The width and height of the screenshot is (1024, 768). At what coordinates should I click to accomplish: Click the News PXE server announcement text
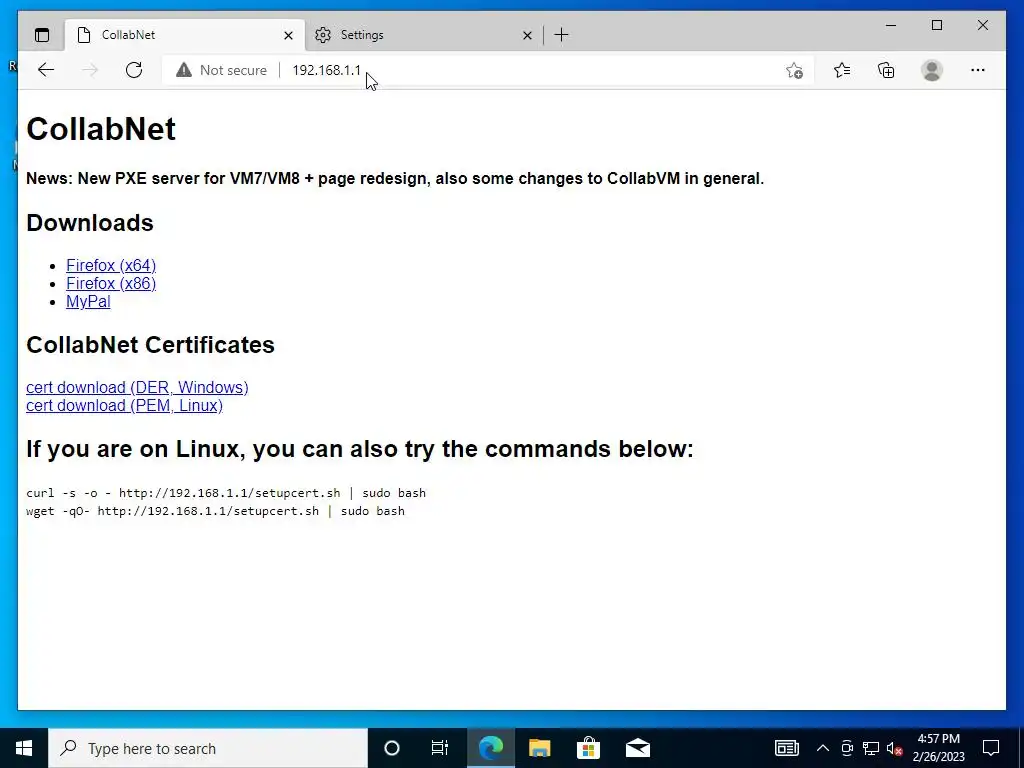click(x=395, y=178)
